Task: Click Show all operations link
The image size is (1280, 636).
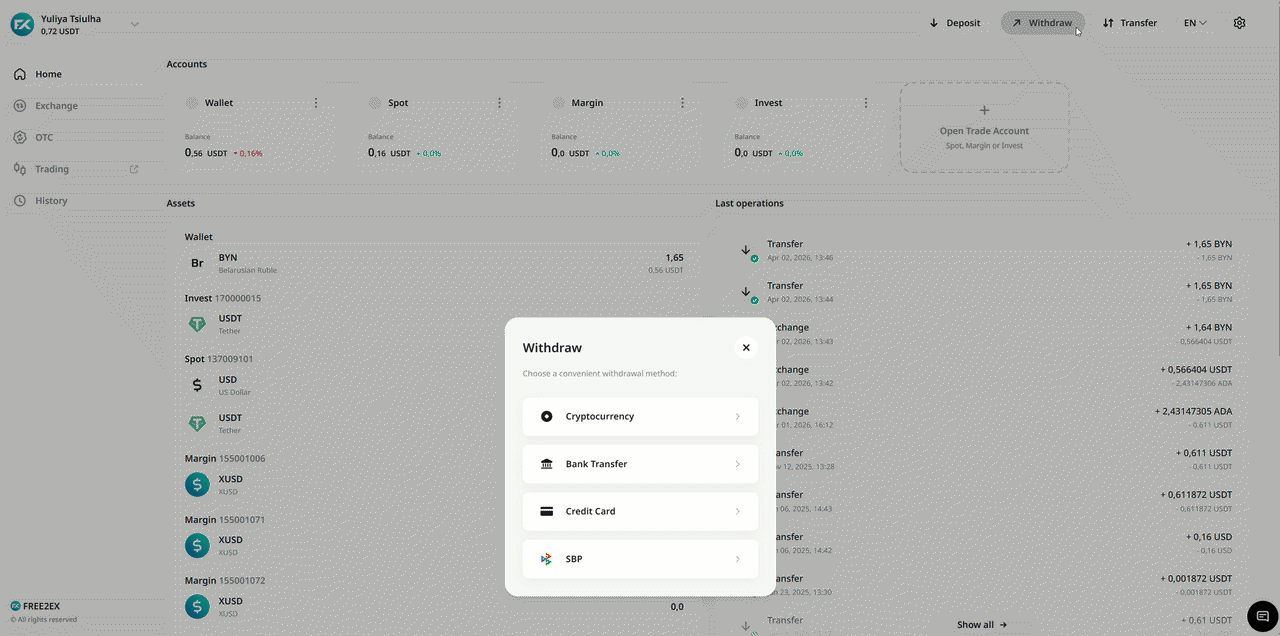Action: point(981,625)
